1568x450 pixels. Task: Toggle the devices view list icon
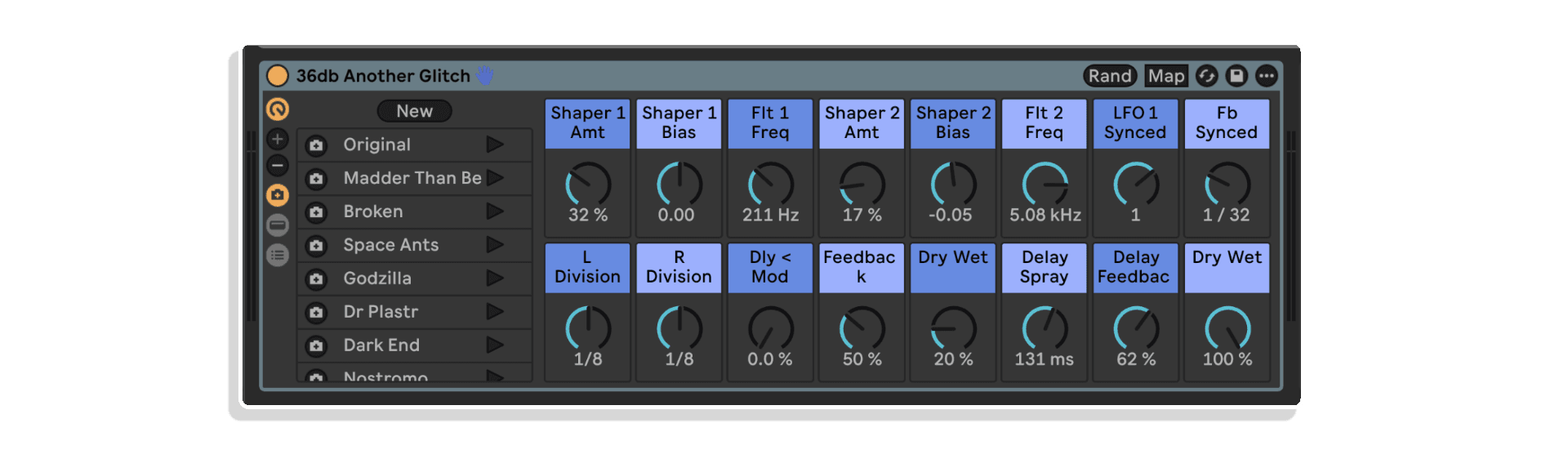[278, 256]
